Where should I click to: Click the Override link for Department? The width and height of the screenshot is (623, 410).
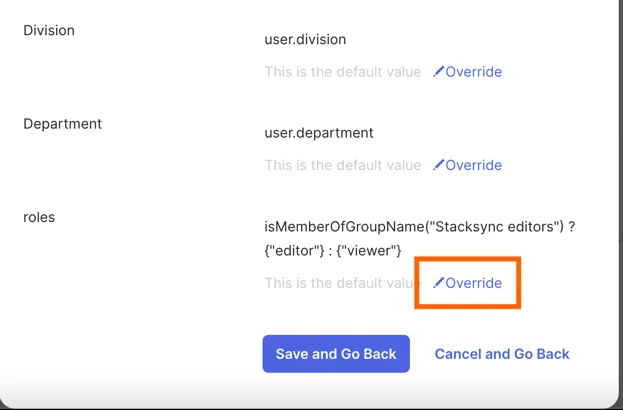tap(467, 165)
